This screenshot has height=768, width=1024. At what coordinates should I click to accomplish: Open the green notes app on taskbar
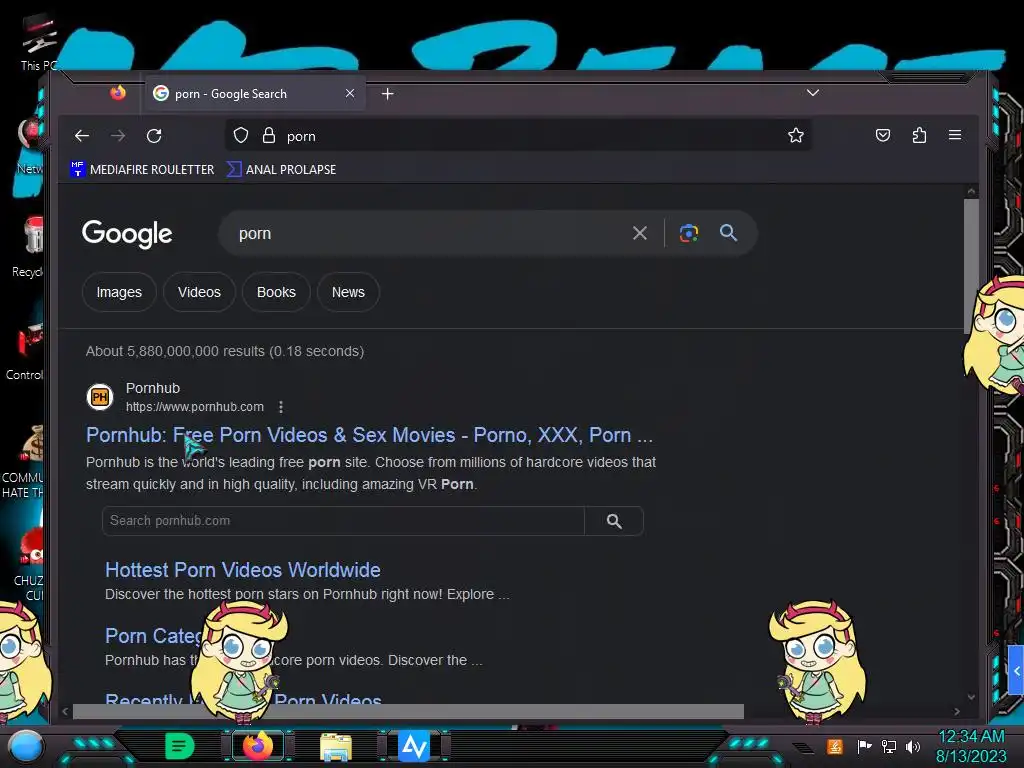tap(179, 746)
